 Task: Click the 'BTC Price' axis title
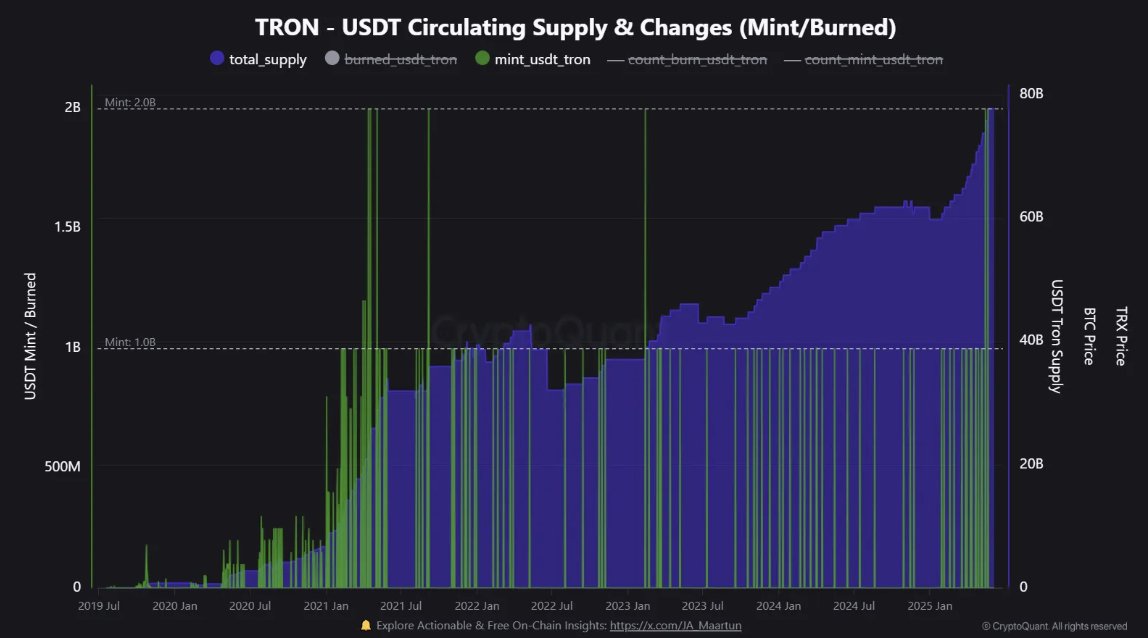pyautogui.click(x=1089, y=336)
